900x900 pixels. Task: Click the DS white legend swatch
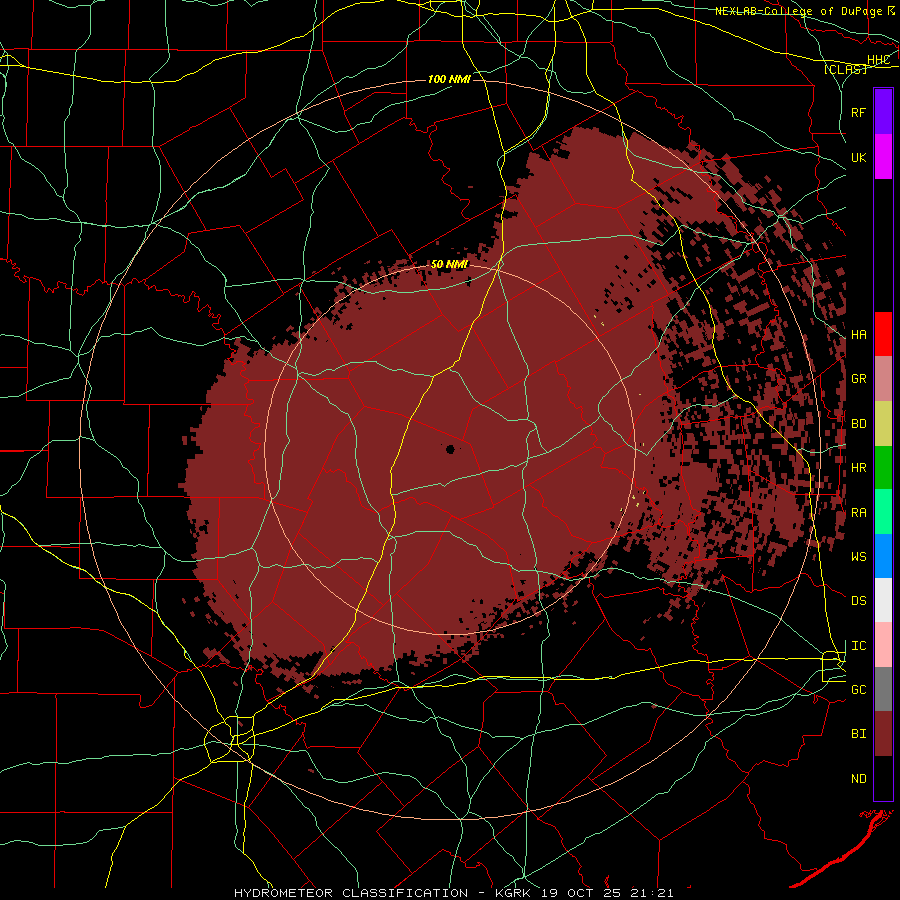coord(883,600)
